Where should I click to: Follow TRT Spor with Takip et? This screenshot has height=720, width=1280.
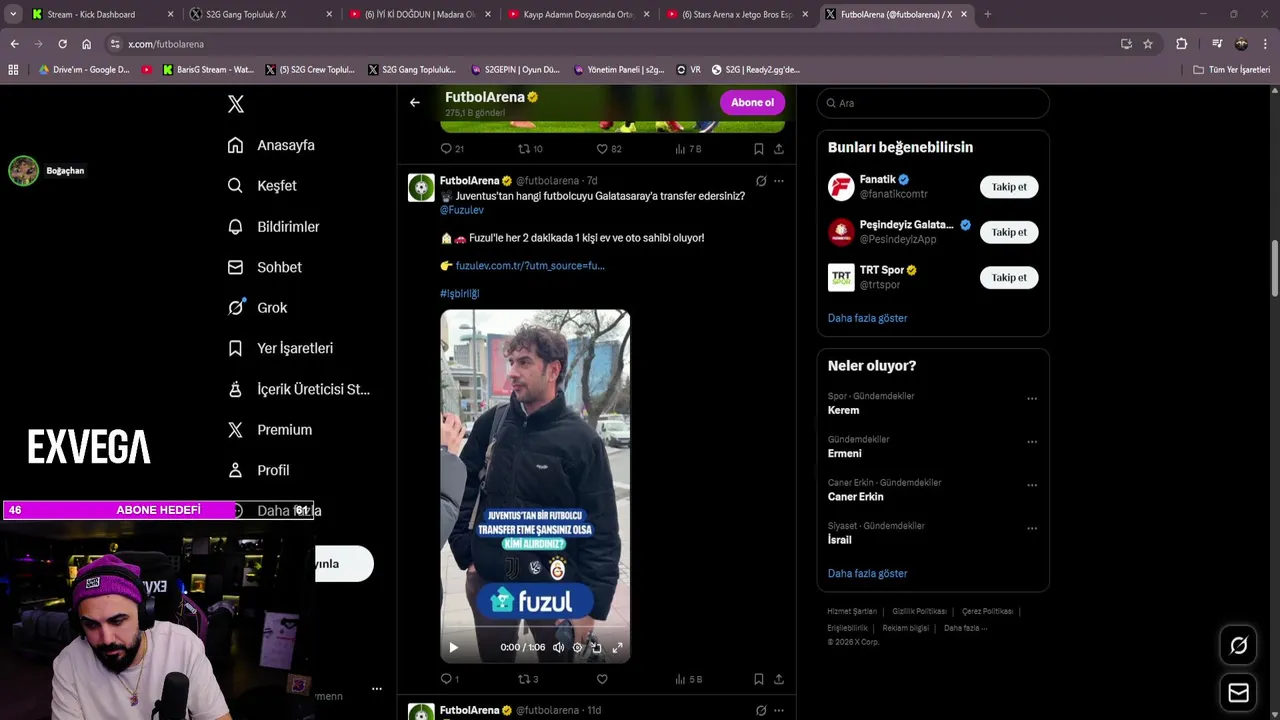coord(1009,277)
